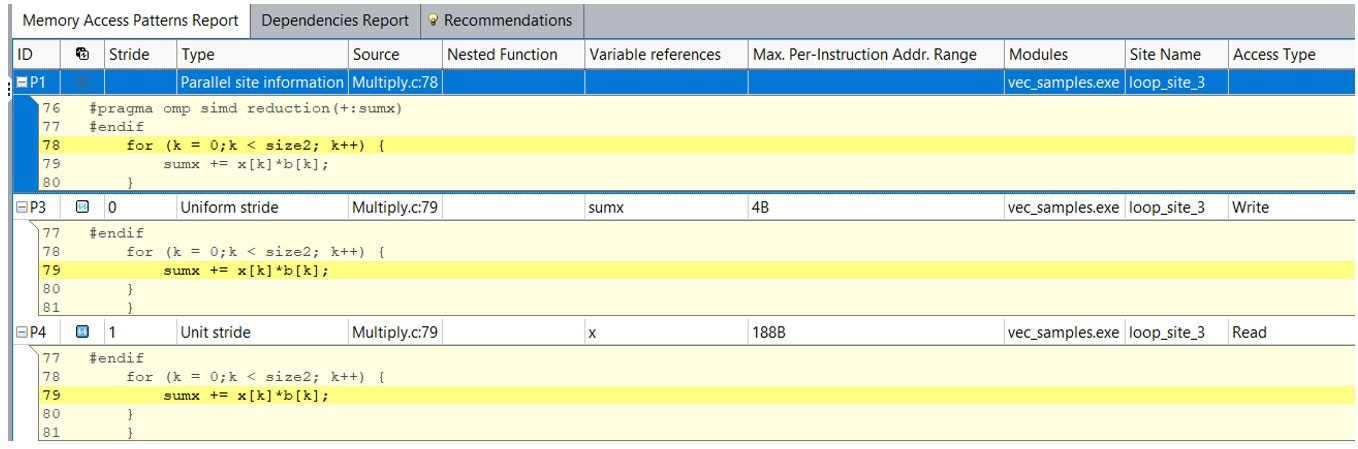Screen dimensions: 1358x449
Task: Click the Site Name column header
Action: [1164, 54]
